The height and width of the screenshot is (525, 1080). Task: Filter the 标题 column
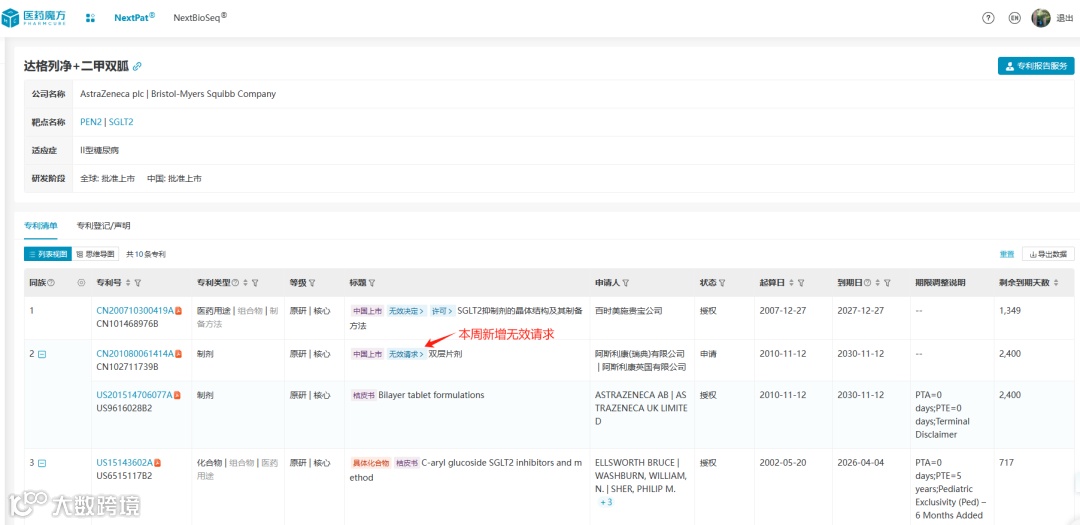[x=372, y=282]
